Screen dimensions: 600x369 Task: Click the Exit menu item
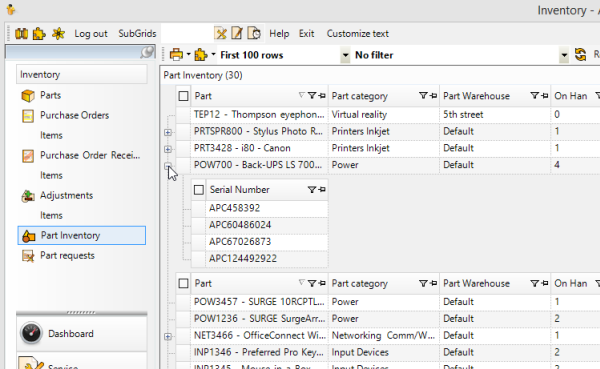click(307, 34)
